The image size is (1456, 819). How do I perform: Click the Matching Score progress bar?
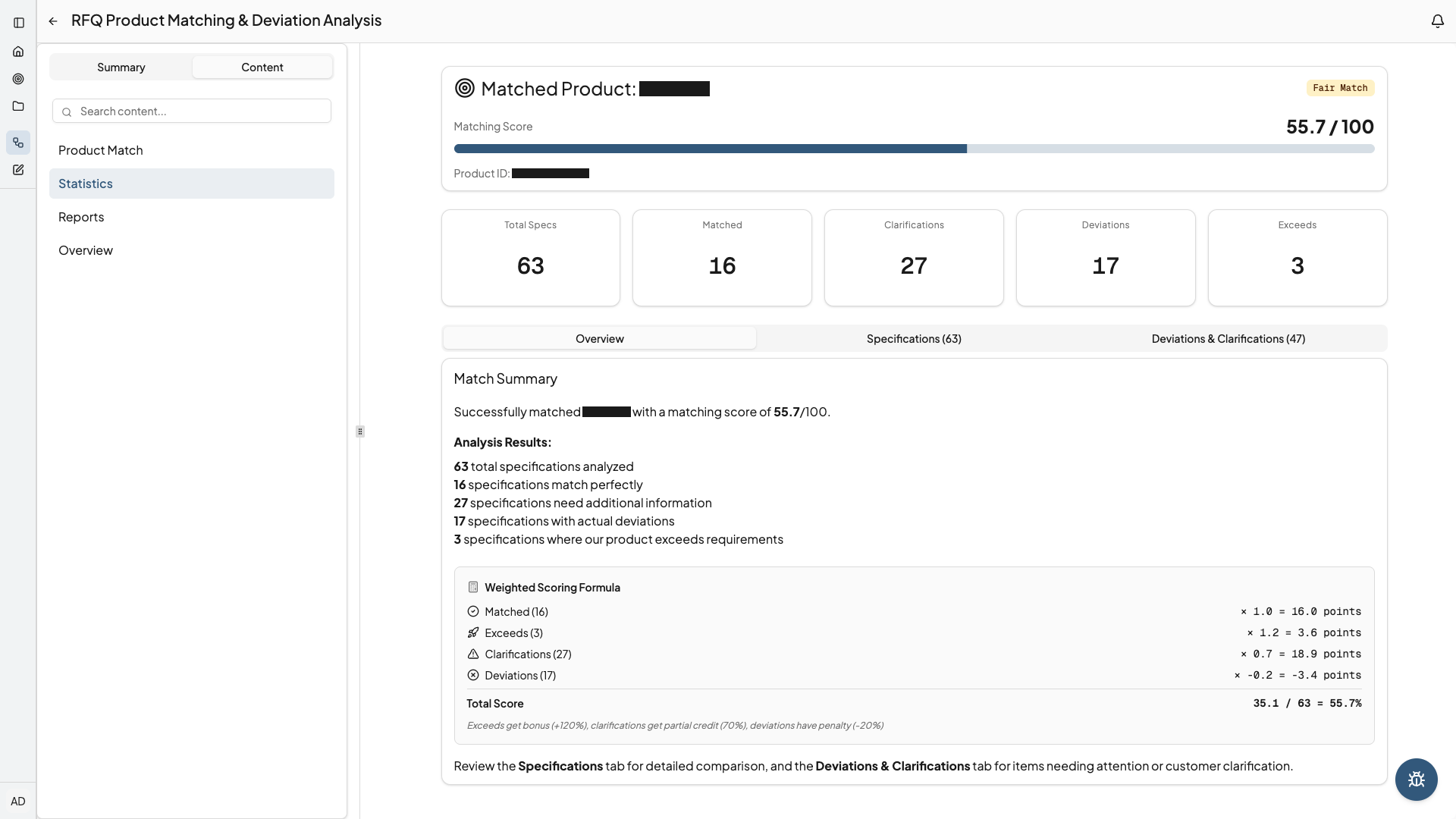pyautogui.click(x=913, y=148)
